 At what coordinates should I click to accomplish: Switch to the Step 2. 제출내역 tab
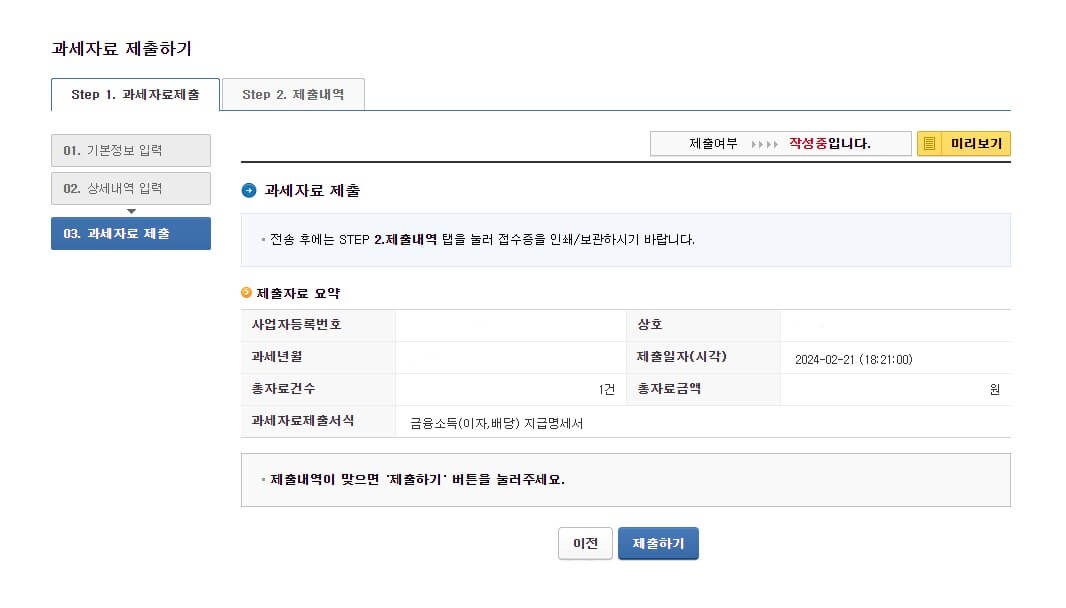(293, 94)
